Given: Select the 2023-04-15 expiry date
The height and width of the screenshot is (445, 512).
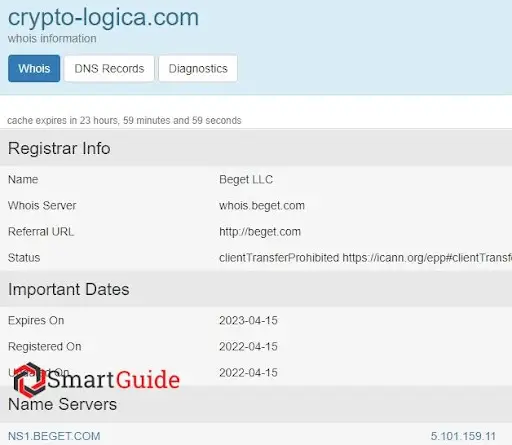Looking at the screenshot, I should tap(248, 320).
